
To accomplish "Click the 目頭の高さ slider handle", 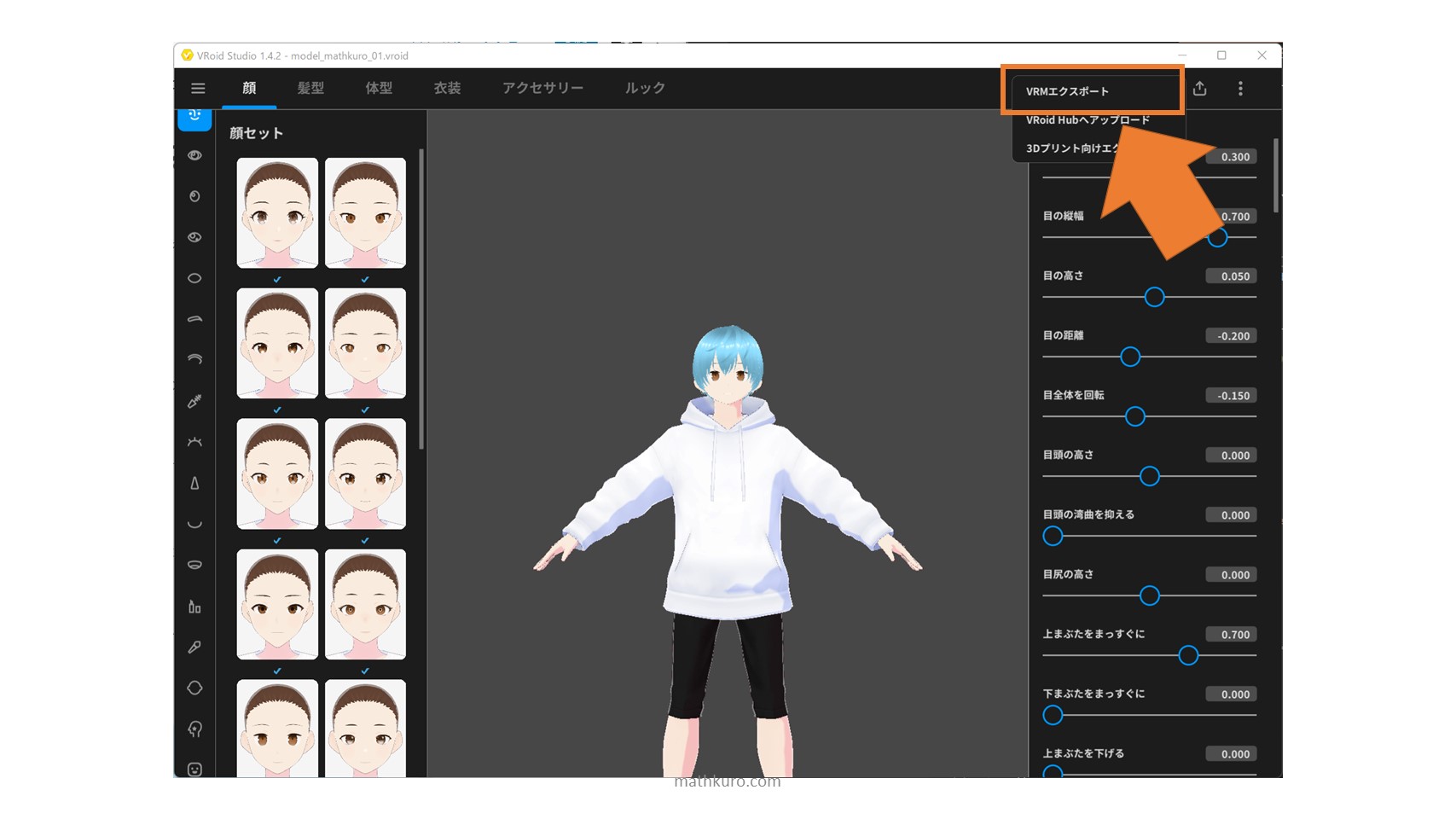I will [x=1150, y=476].
